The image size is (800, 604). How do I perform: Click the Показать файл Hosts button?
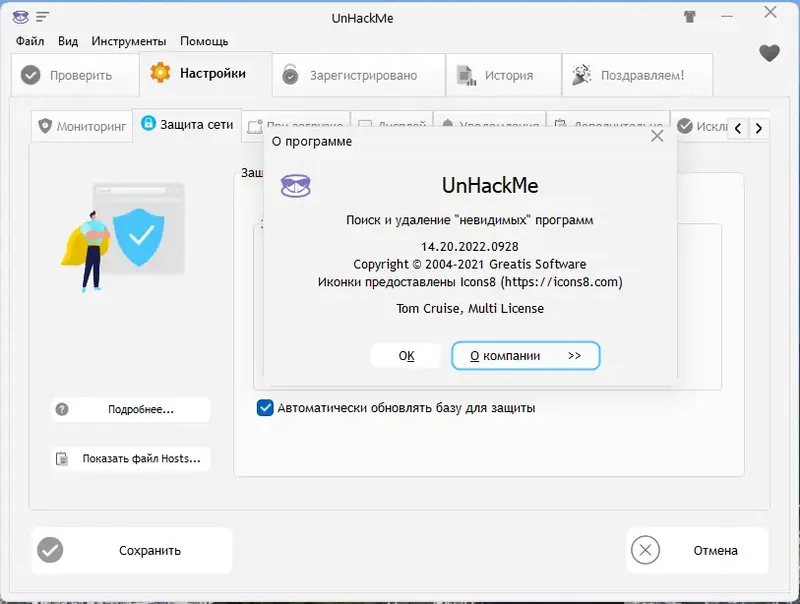tap(130, 459)
